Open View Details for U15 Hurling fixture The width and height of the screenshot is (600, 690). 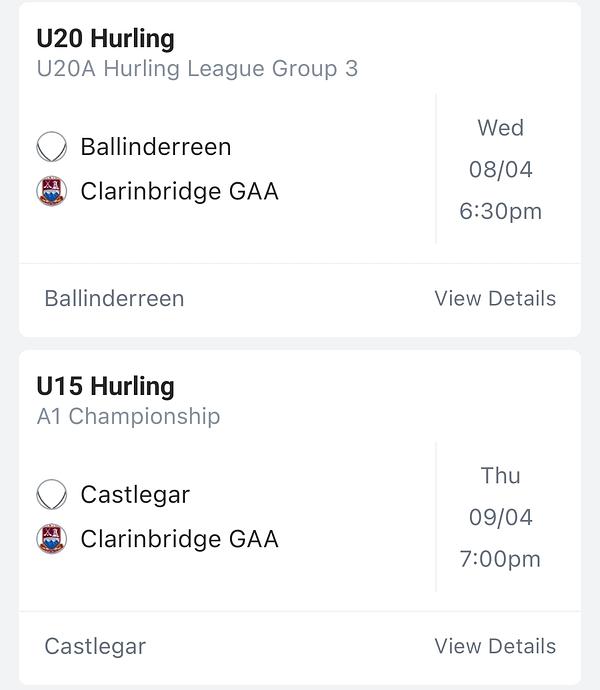coord(495,646)
